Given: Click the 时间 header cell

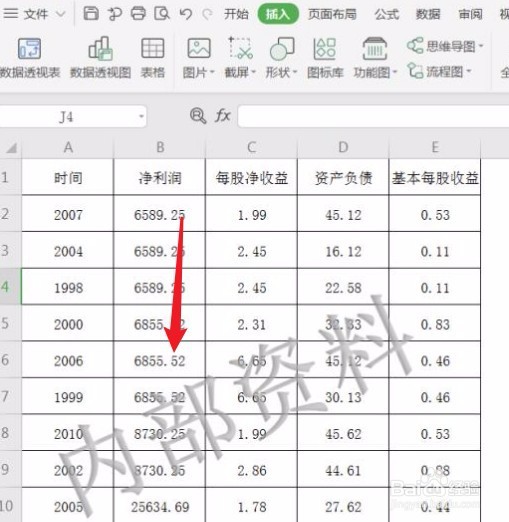Looking at the screenshot, I should click(68, 177).
